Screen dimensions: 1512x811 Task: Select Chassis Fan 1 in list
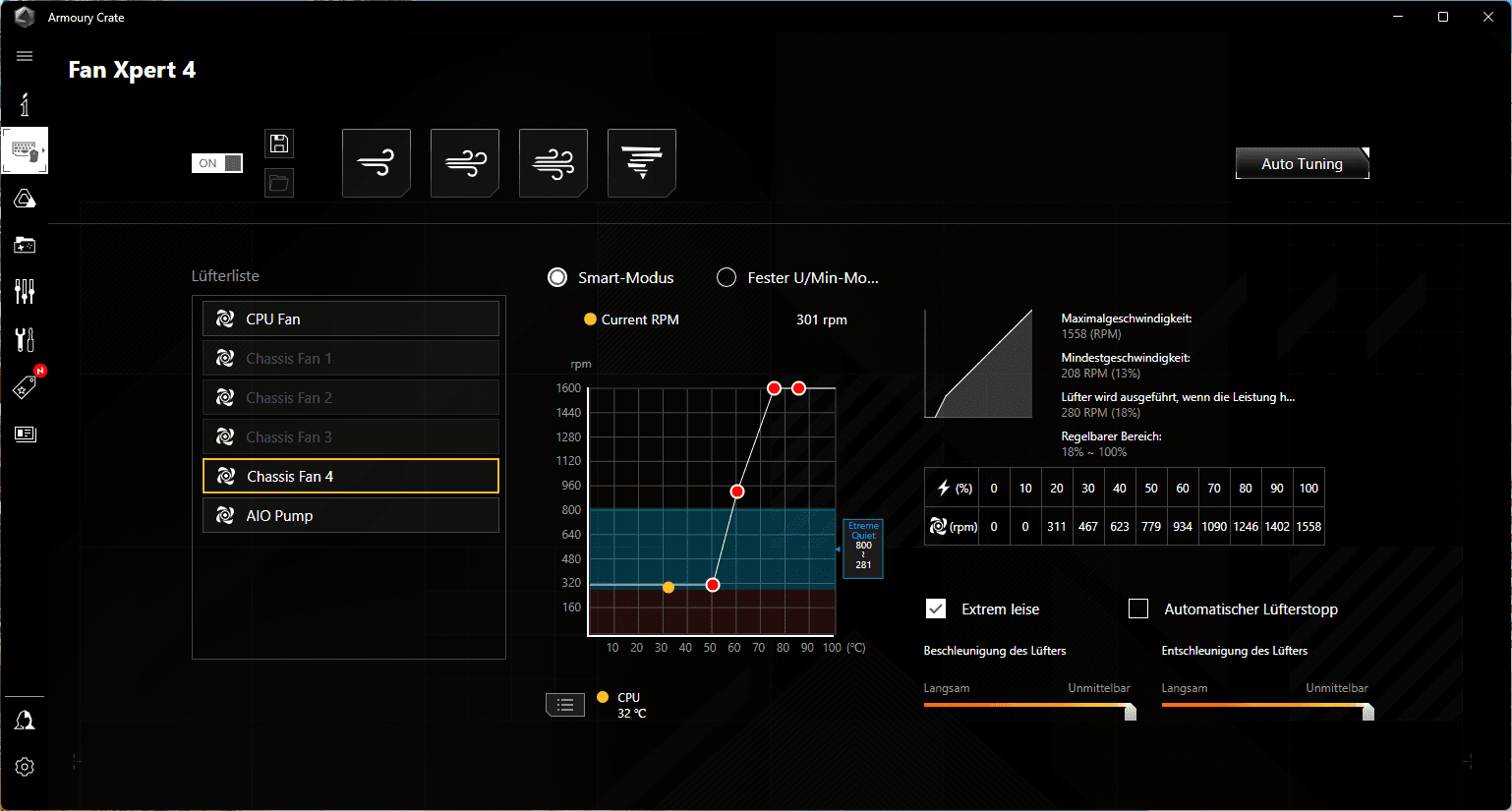click(x=351, y=358)
